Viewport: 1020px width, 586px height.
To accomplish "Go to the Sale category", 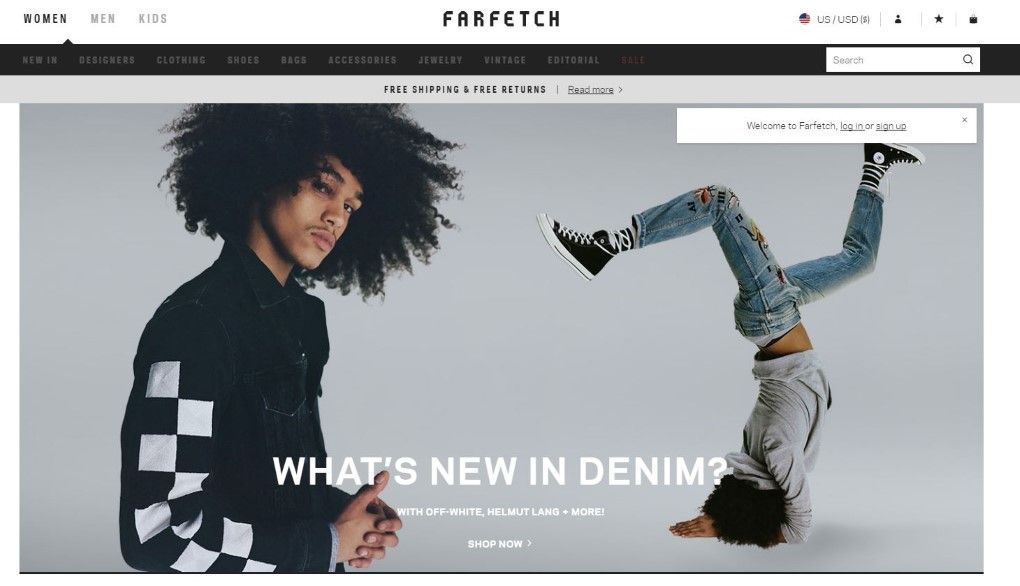I will click(633, 60).
